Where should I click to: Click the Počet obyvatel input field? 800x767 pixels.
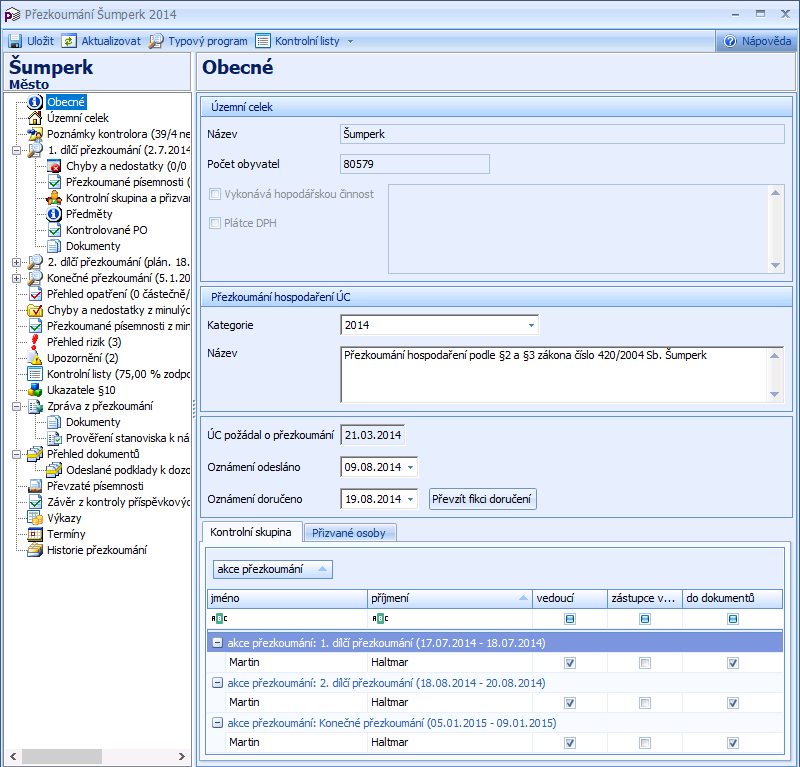click(415, 164)
